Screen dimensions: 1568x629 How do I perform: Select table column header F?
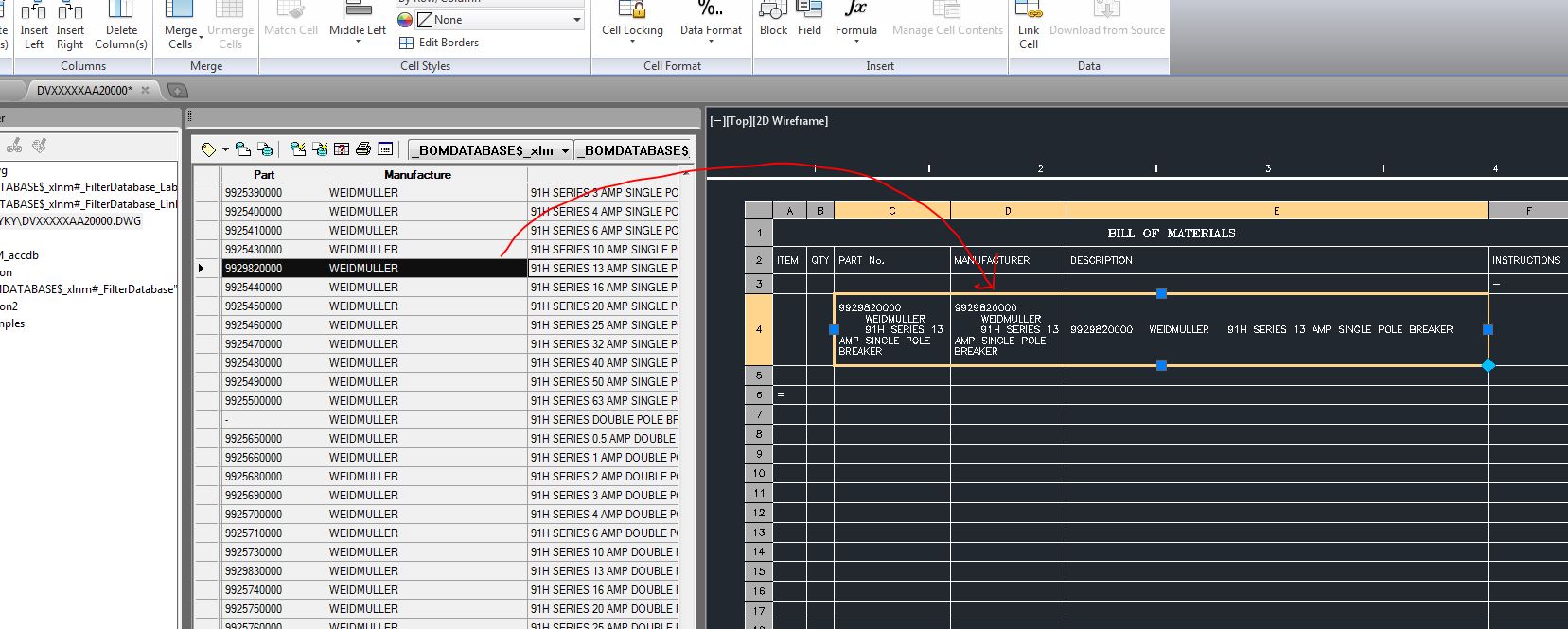point(1528,211)
